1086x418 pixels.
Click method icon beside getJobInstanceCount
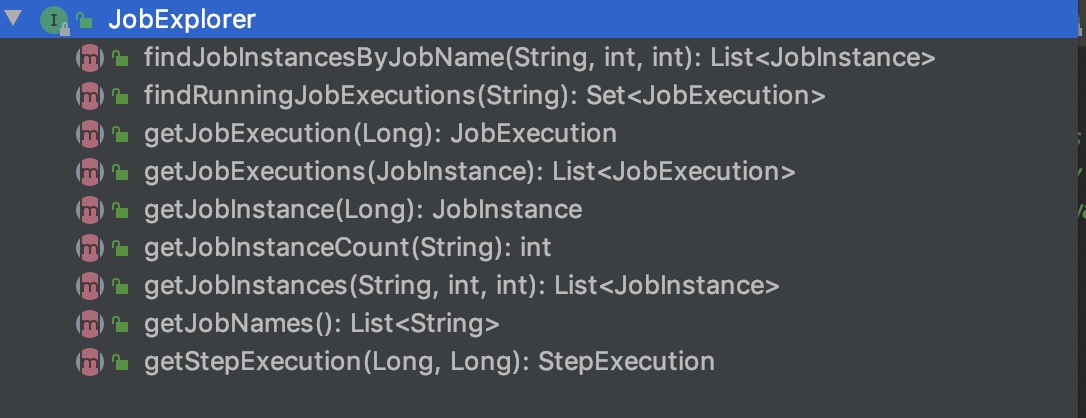point(90,248)
